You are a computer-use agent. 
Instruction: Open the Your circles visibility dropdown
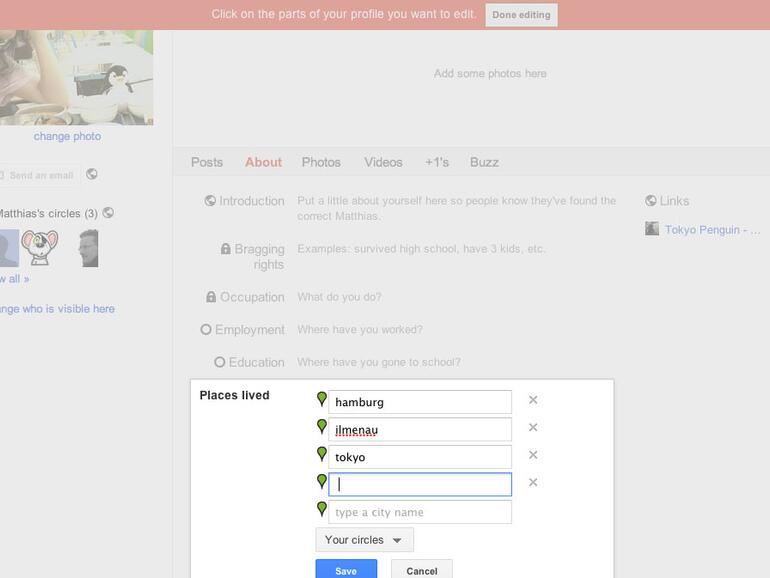tap(364, 540)
